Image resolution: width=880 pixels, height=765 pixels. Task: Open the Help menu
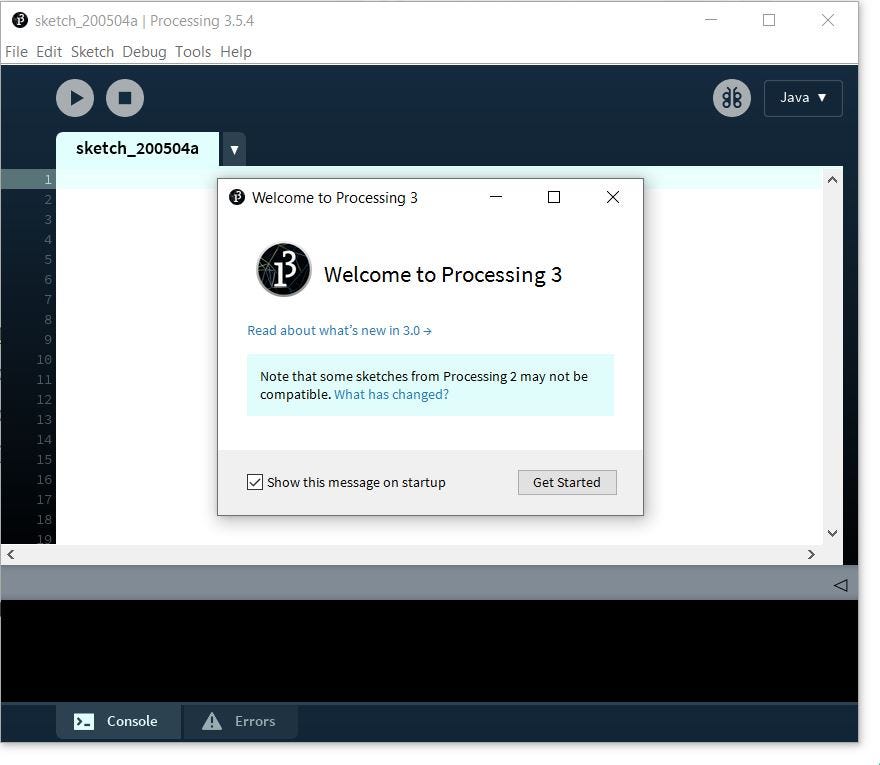[x=236, y=52]
